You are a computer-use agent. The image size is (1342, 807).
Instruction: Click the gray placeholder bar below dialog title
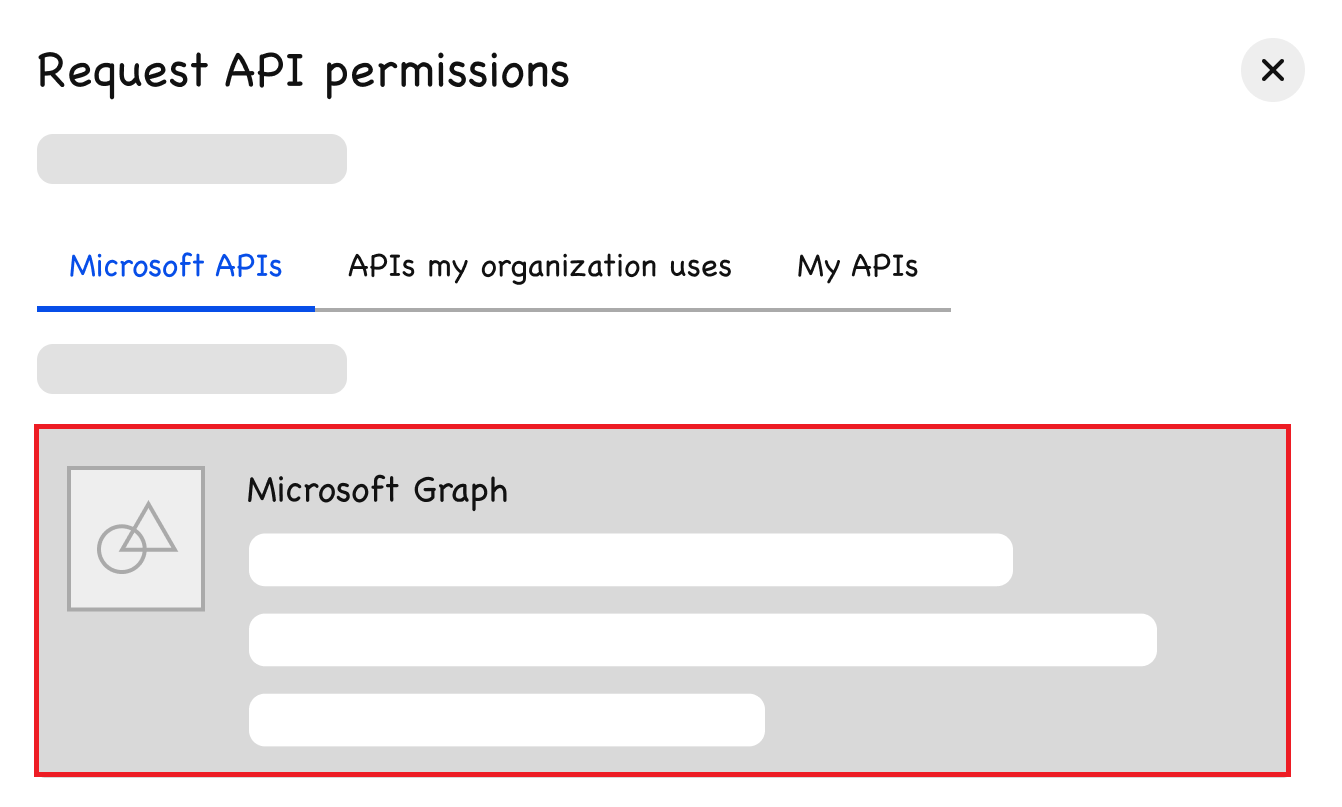pos(191,159)
